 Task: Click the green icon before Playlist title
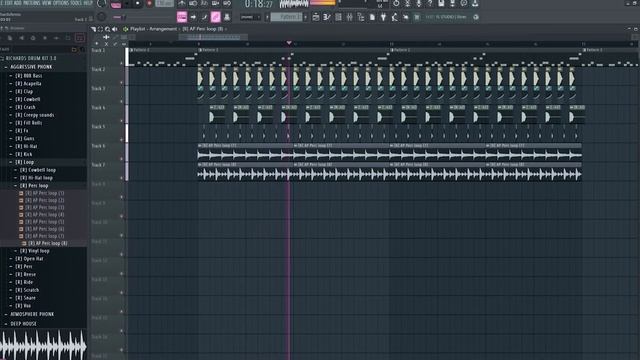click(x=125, y=29)
